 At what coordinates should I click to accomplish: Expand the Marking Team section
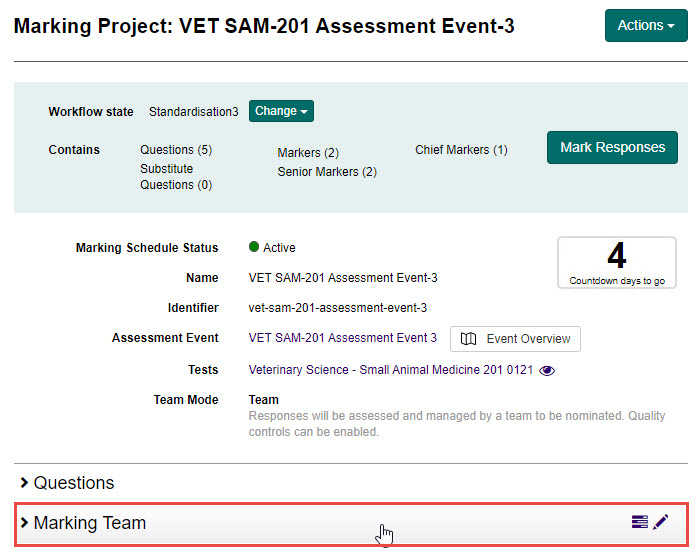click(90, 523)
